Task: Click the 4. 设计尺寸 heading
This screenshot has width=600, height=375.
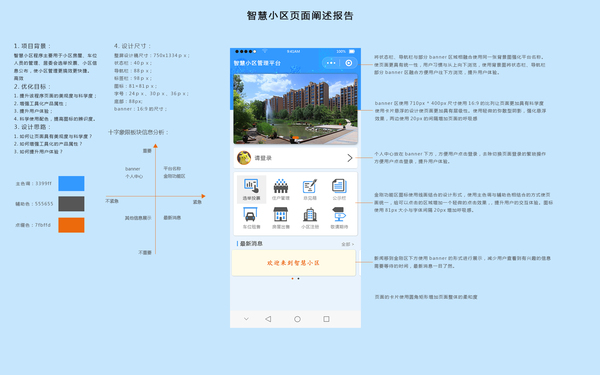Action: (132, 46)
